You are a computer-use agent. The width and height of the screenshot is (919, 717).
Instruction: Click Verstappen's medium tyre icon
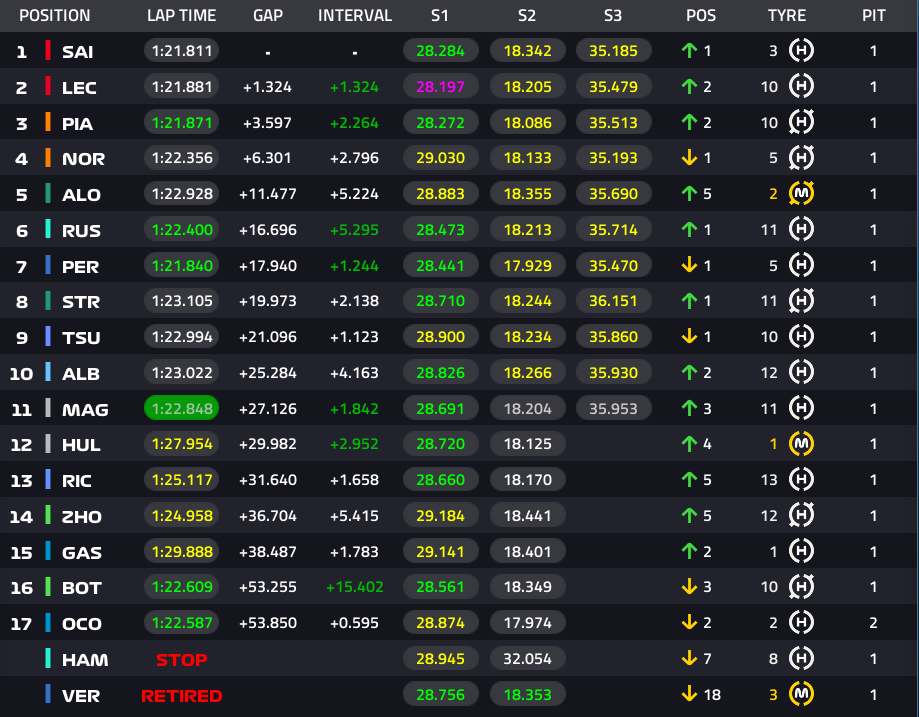[801, 695]
